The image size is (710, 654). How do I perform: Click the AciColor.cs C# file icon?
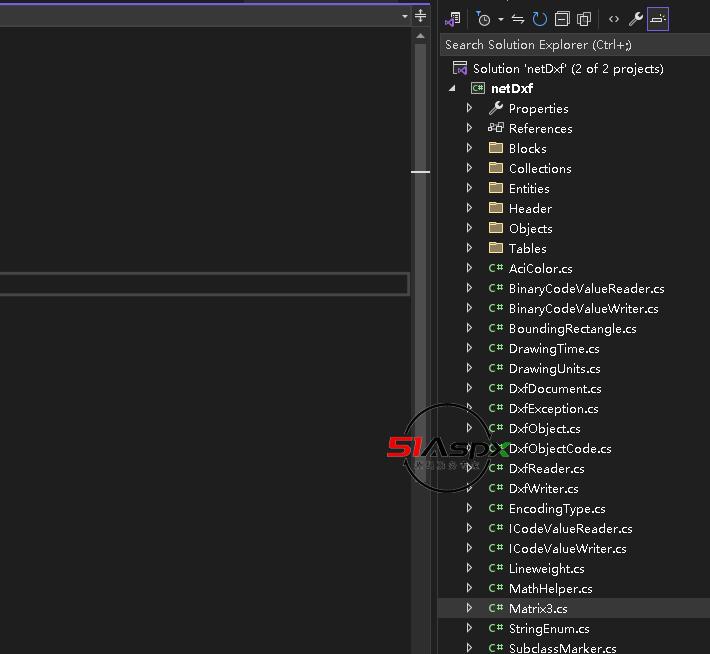496,268
